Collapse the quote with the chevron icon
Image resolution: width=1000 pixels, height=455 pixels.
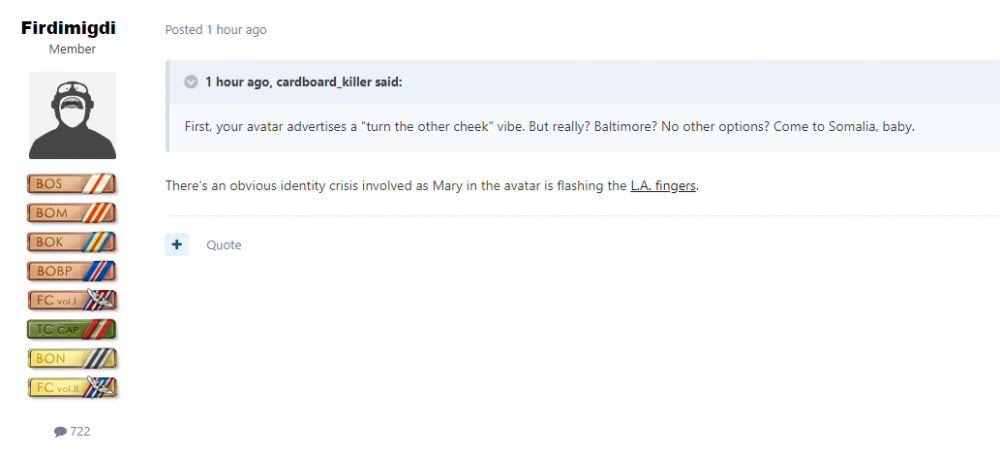[191, 82]
